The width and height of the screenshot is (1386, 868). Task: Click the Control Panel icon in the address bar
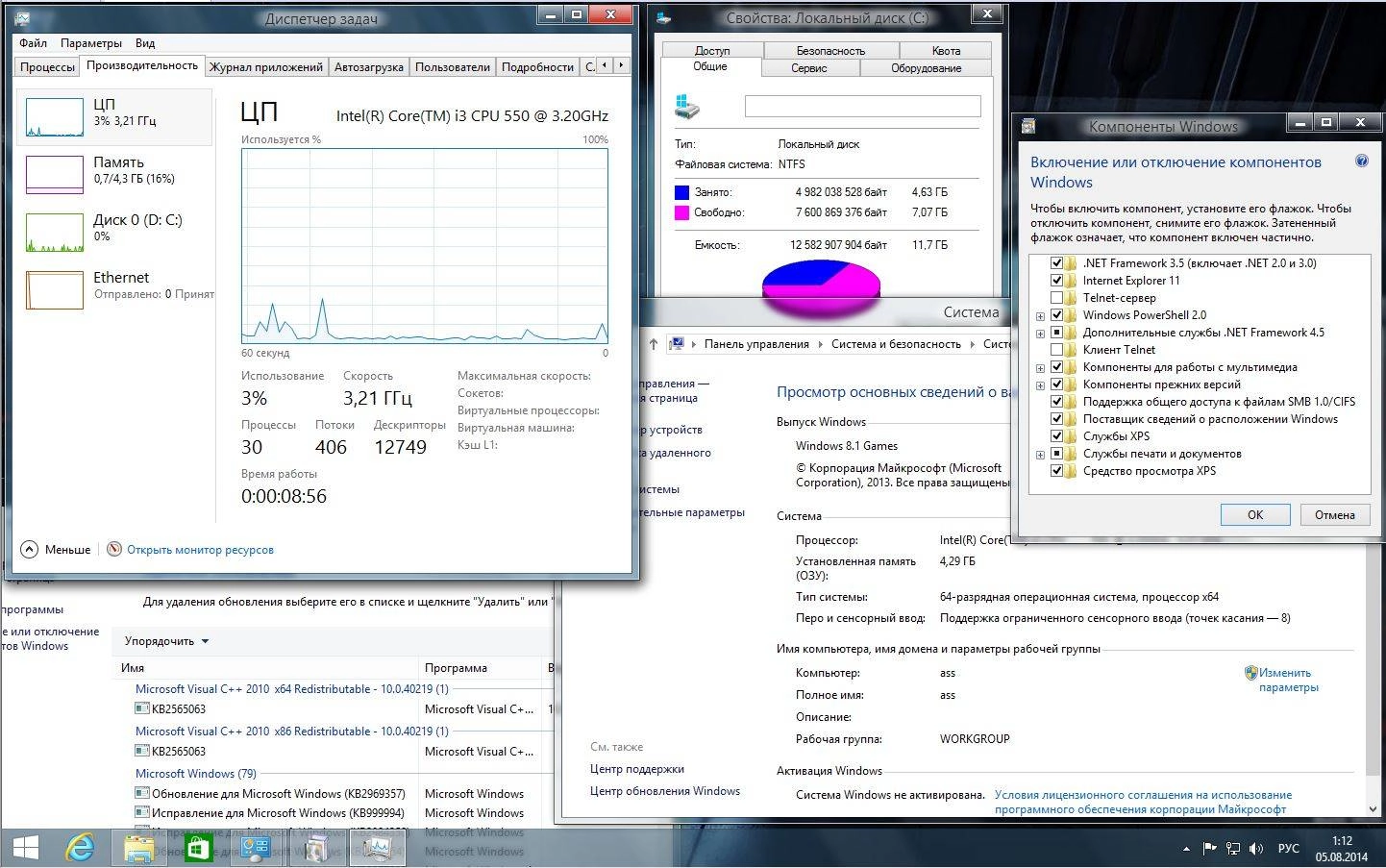click(x=677, y=344)
